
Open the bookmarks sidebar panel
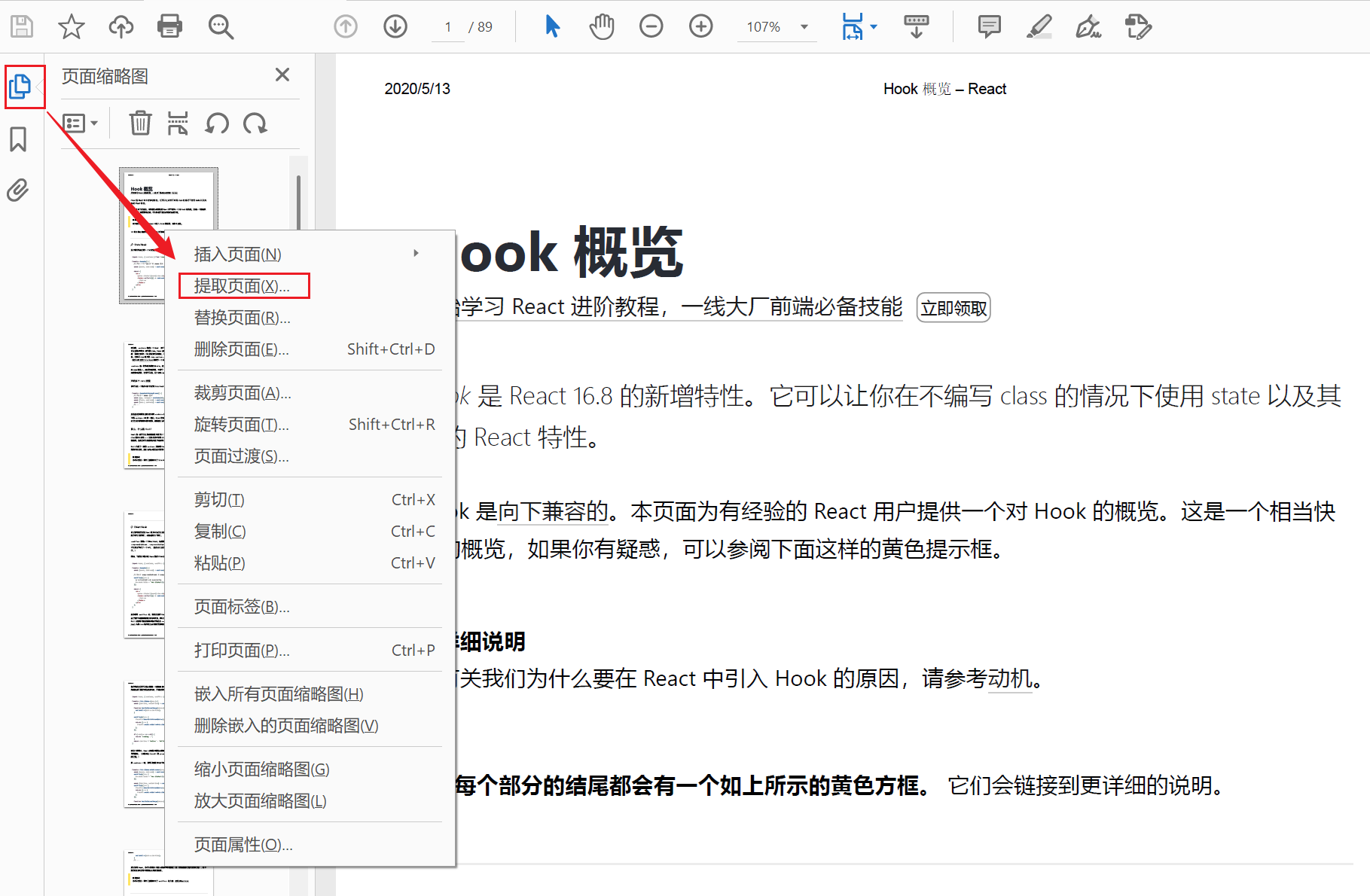pos(19,139)
